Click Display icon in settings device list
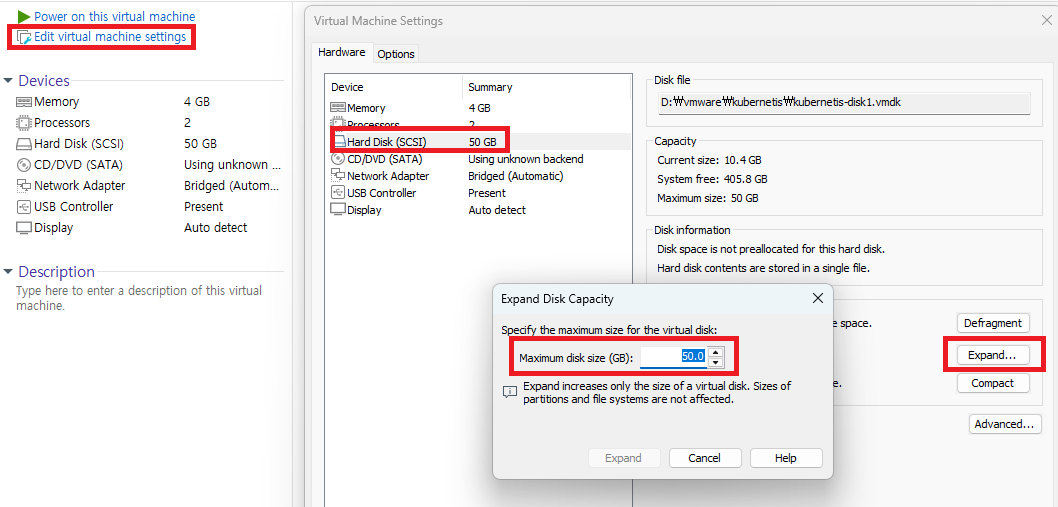1058x507 pixels. coord(338,209)
